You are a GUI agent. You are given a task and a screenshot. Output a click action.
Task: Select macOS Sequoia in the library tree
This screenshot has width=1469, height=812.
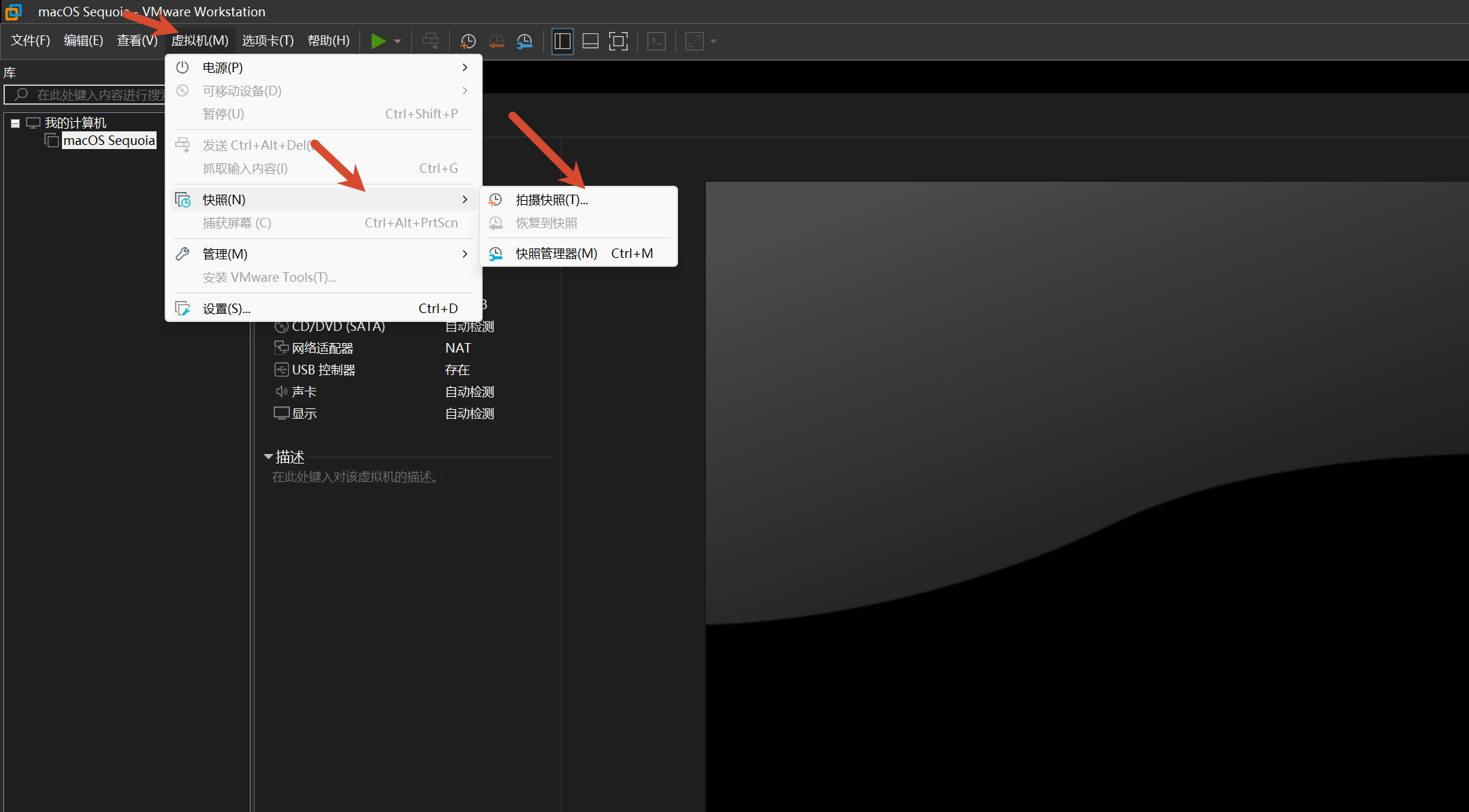click(109, 140)
